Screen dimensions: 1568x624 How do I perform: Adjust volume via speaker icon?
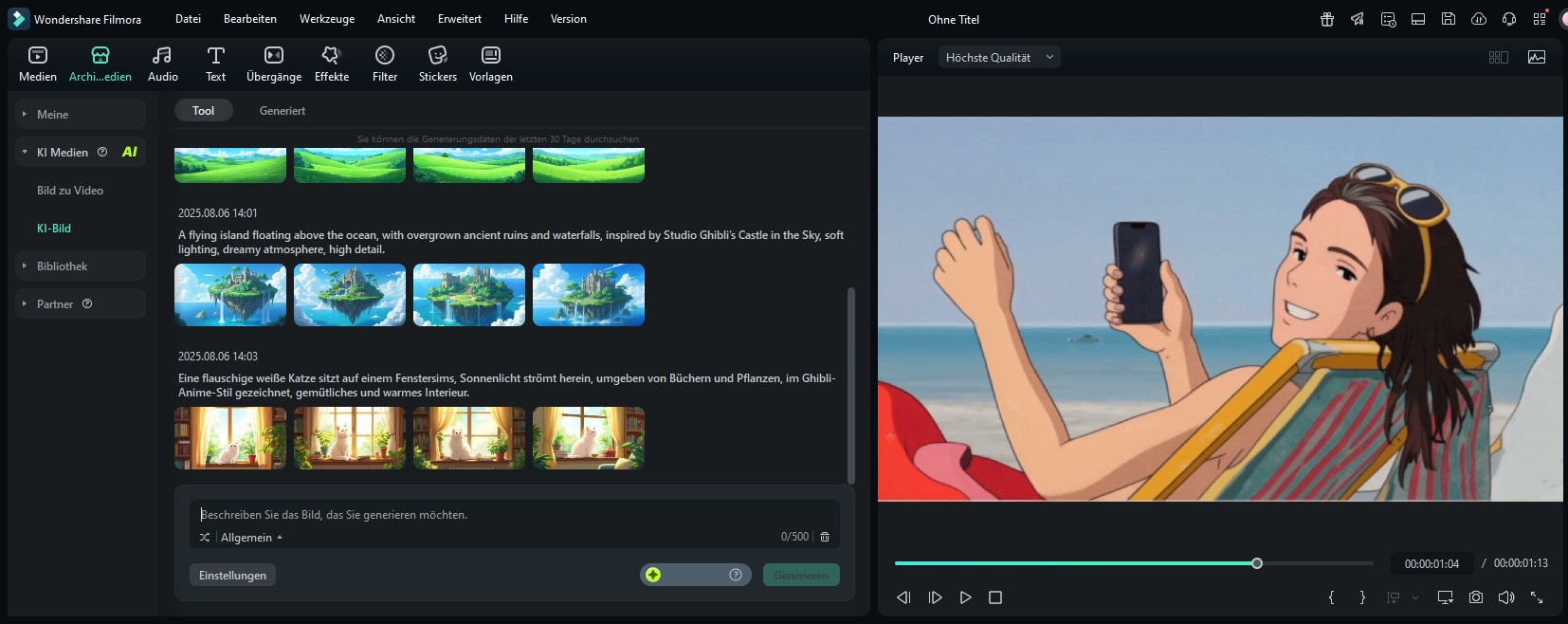(x=1506, y=597)
